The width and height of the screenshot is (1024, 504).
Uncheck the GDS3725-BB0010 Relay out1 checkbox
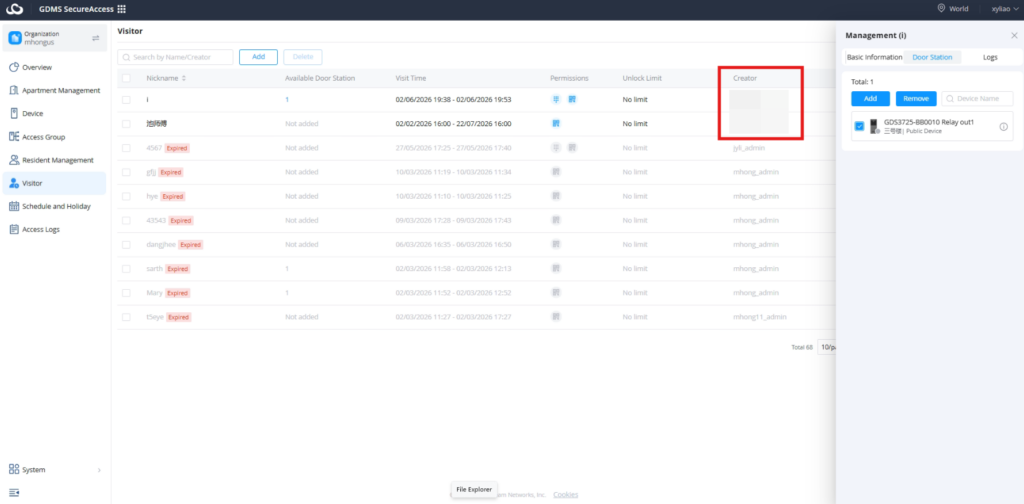point(859,127)
